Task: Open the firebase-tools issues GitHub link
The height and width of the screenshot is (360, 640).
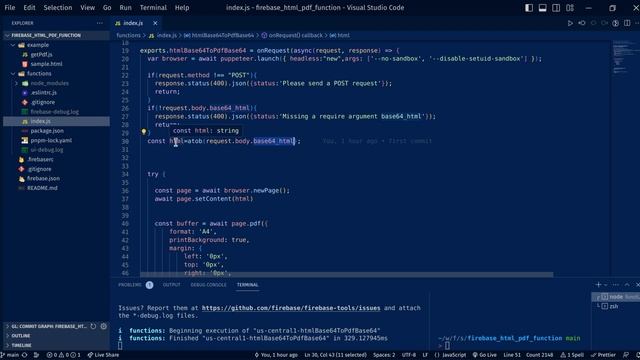Action: [x=291, y=308]
